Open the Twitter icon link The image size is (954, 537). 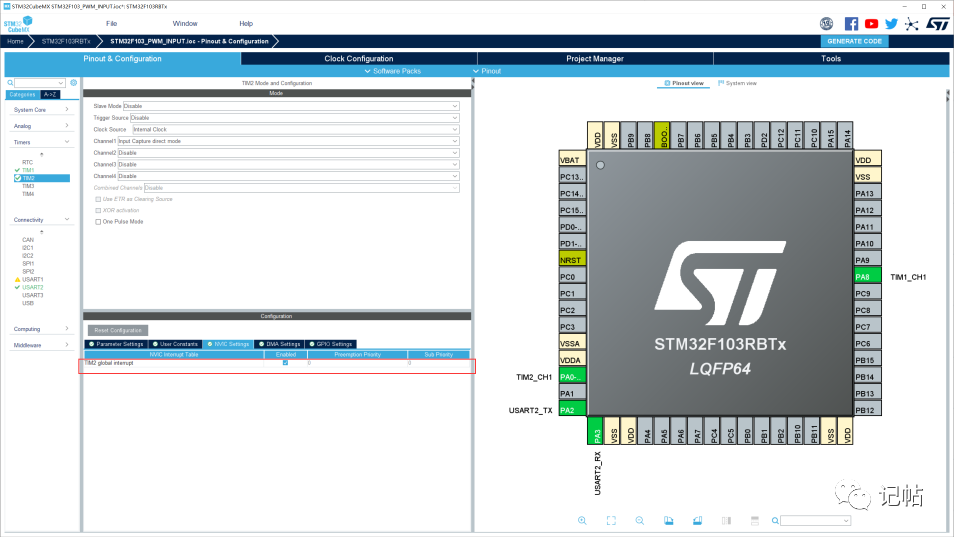tap(891, 24)
